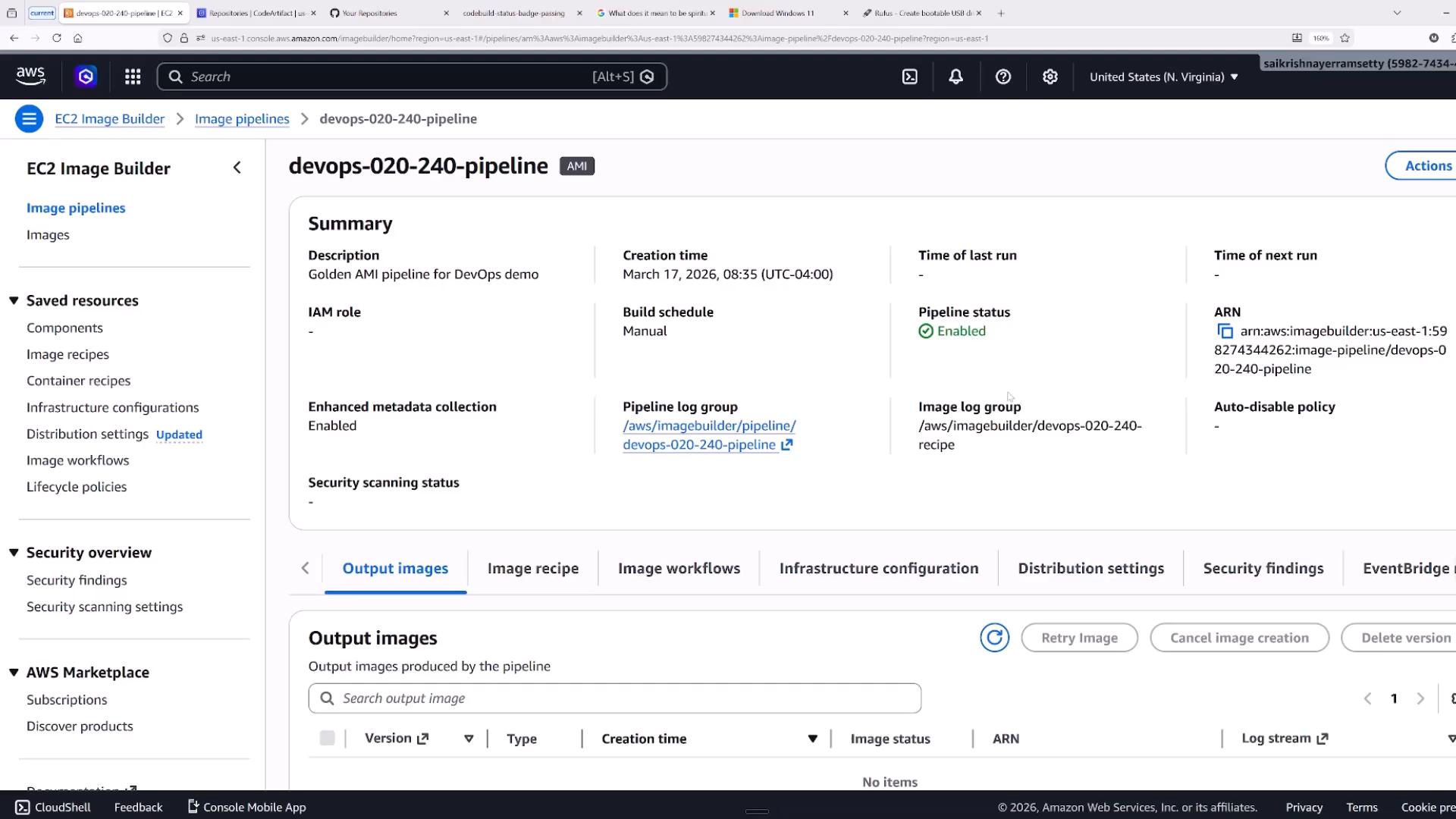The height and width of the screenshot is (819, 1456).
Task: Switch to the Infrastructure configuration tab
Action: pyautogui.click(x=879, y=569)
